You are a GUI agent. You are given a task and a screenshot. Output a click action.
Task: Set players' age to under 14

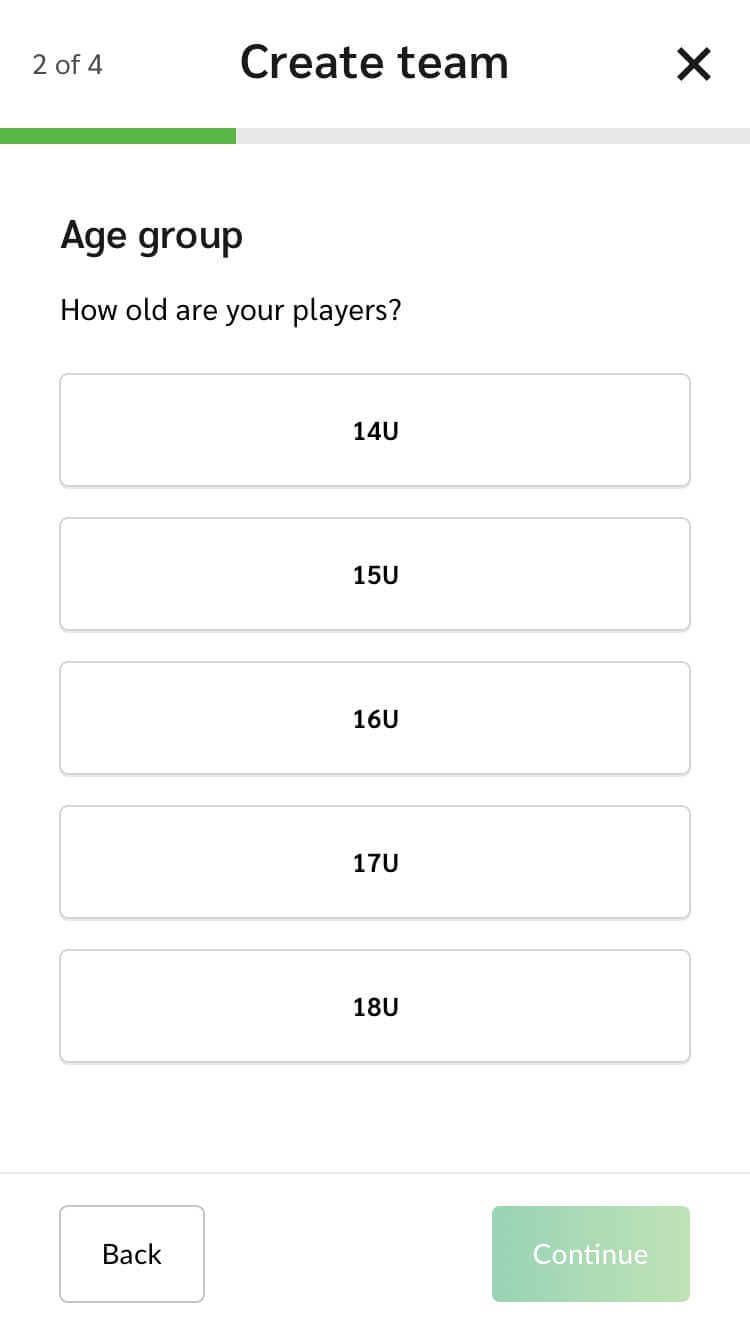point(375,431)
